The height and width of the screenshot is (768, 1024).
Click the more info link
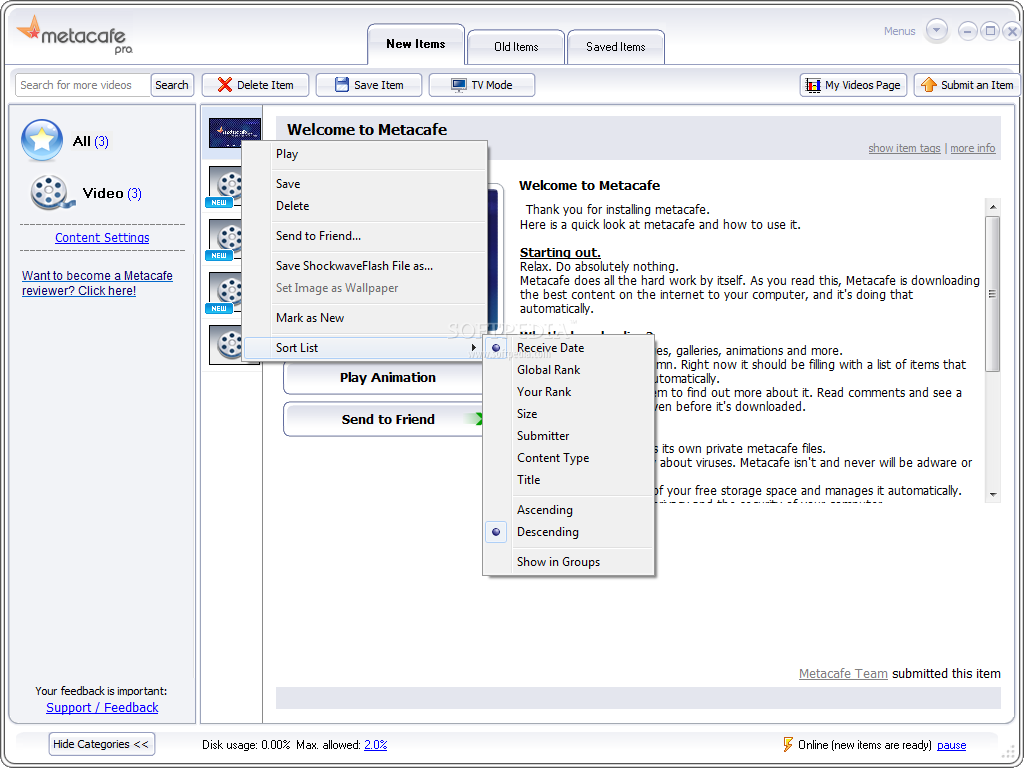tap(972, 148)
